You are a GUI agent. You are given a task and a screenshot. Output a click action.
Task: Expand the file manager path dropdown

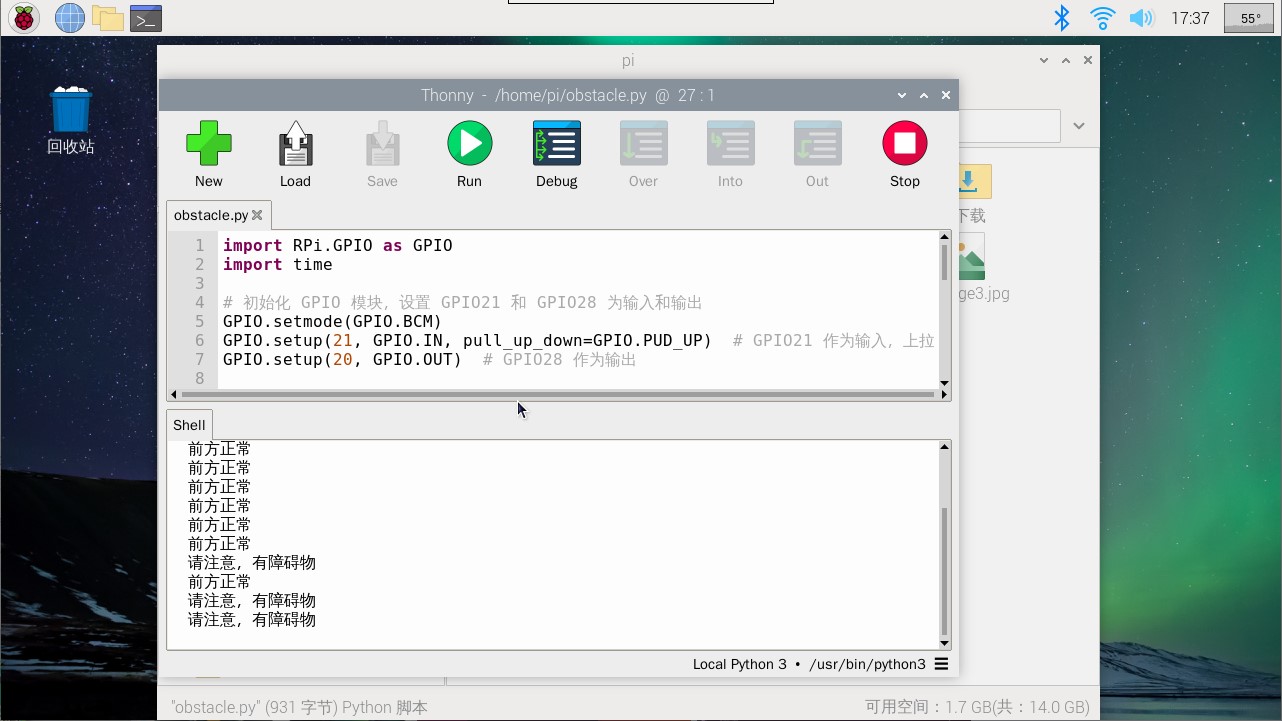(x=1079, y=126)
